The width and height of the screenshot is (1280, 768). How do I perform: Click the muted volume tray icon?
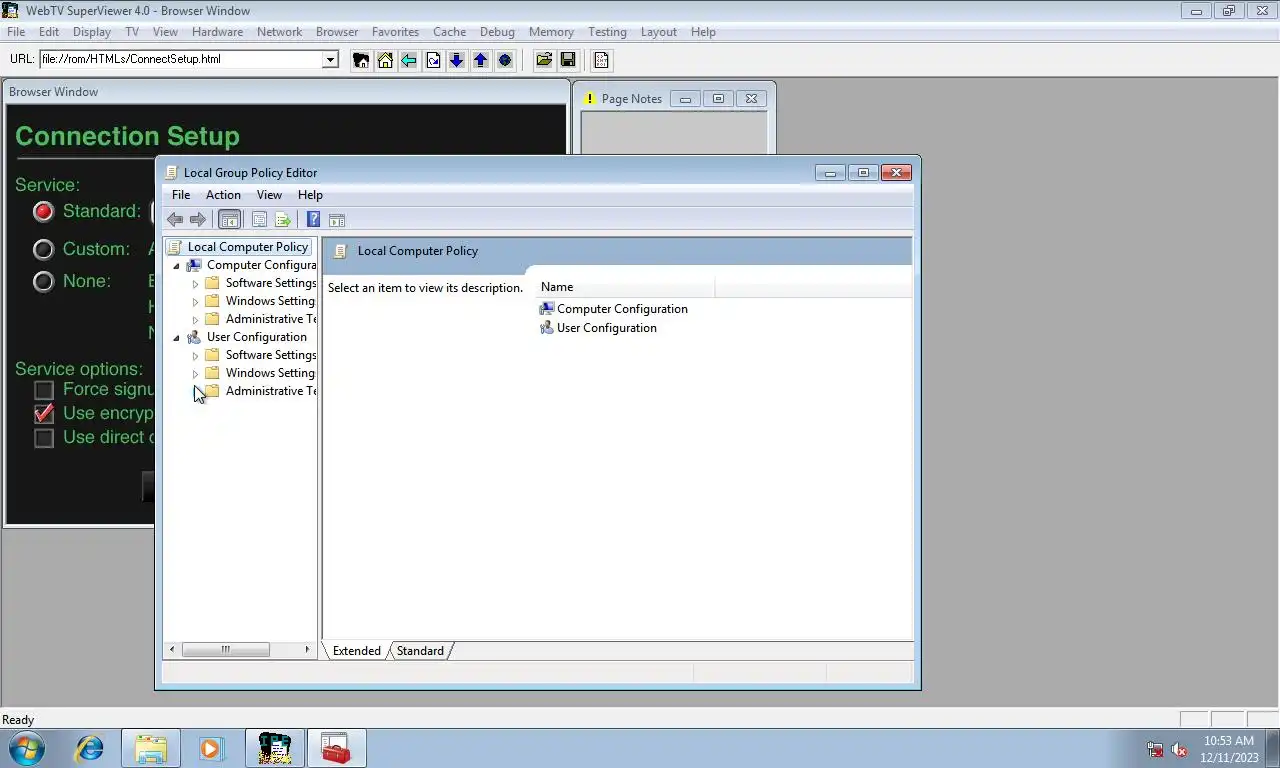coord(1179,749)
